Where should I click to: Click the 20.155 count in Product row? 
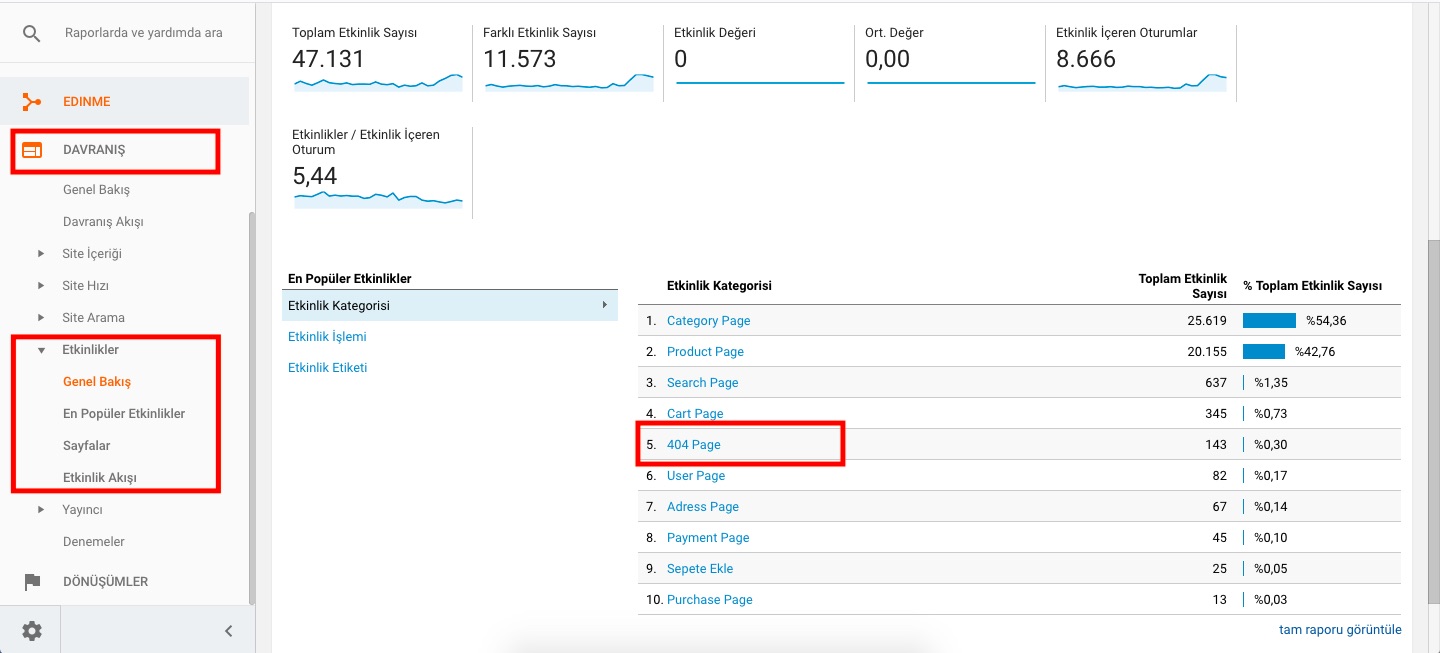click(1206, 352)
